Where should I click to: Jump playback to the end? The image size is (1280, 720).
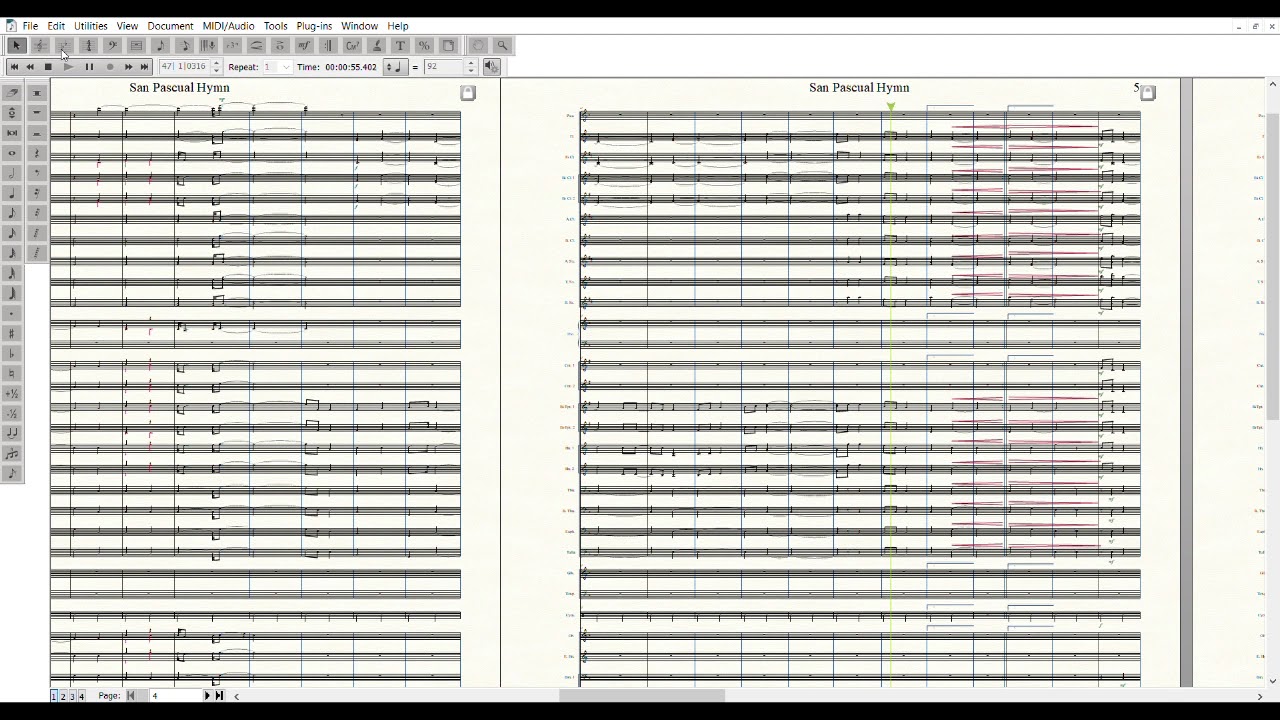pos(144,67)
